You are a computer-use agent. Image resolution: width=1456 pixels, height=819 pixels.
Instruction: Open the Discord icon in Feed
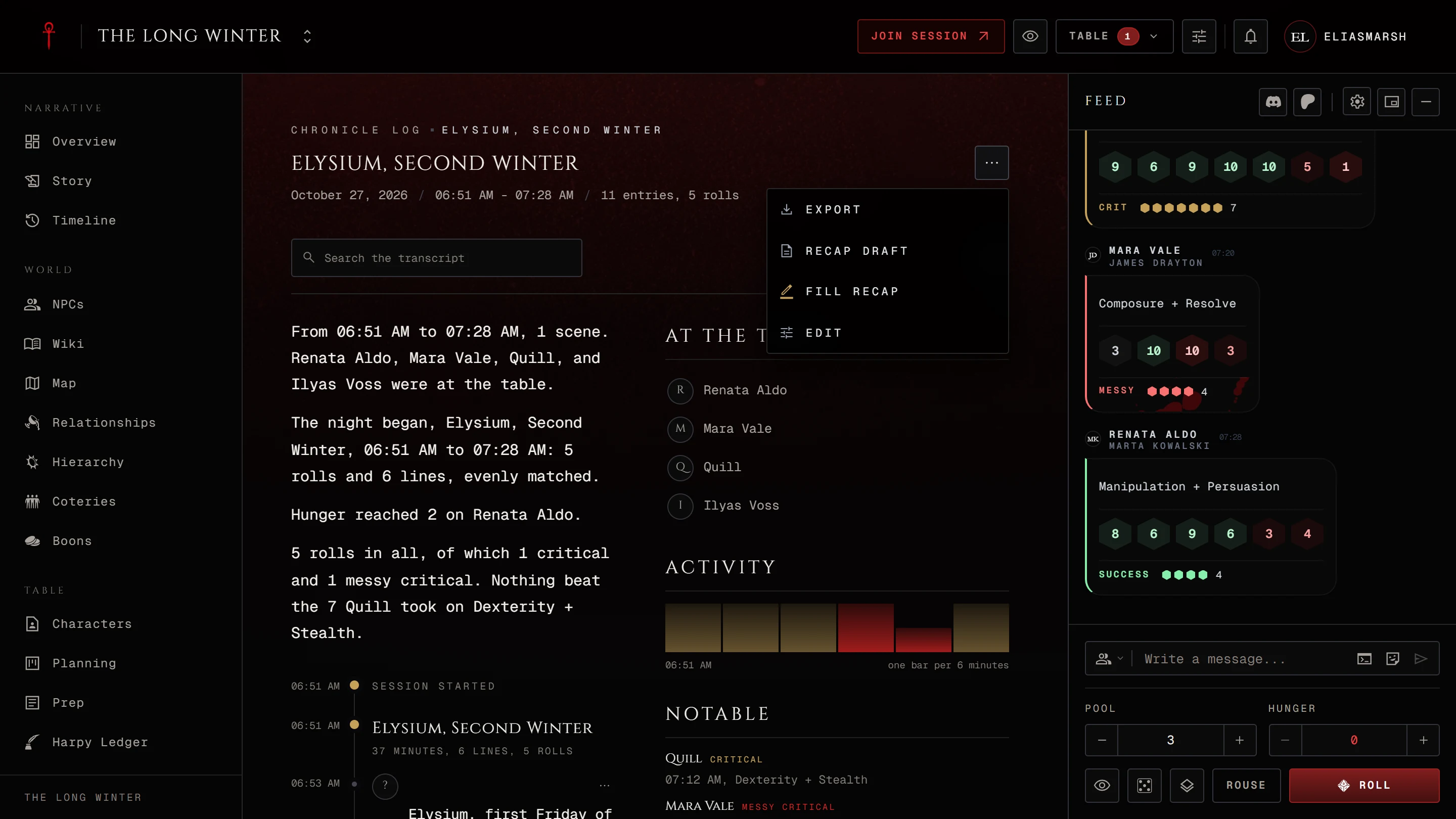[x=1272, y=102]
